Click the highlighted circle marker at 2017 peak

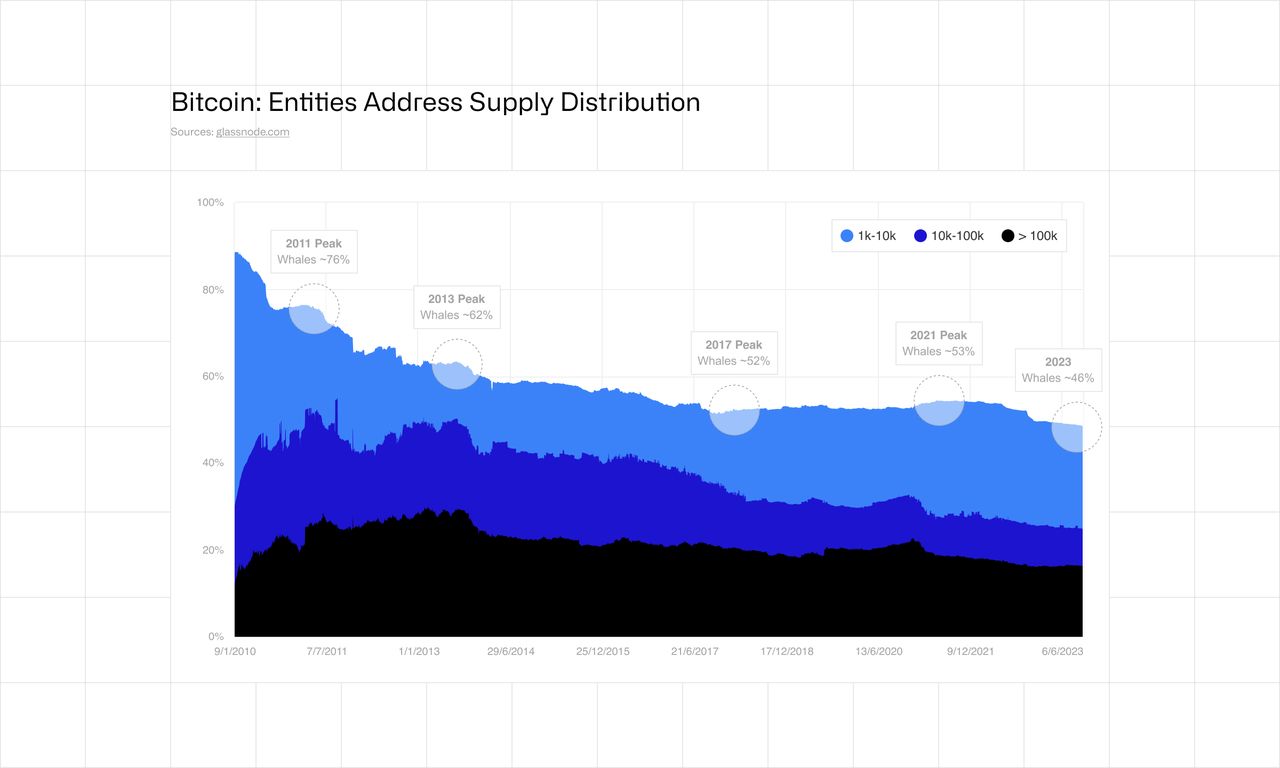[x=734, y=409]
